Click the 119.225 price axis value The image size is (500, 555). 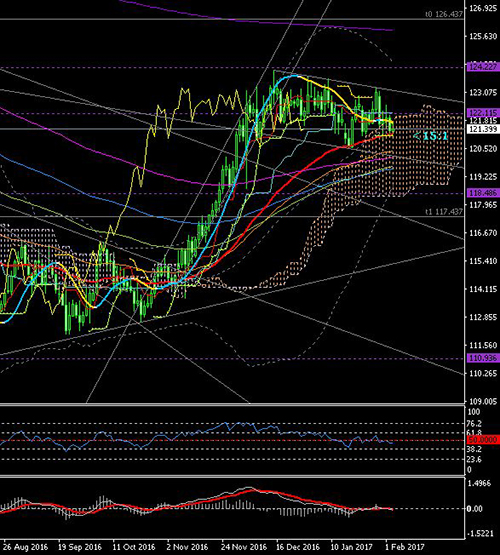coord(483,177)
